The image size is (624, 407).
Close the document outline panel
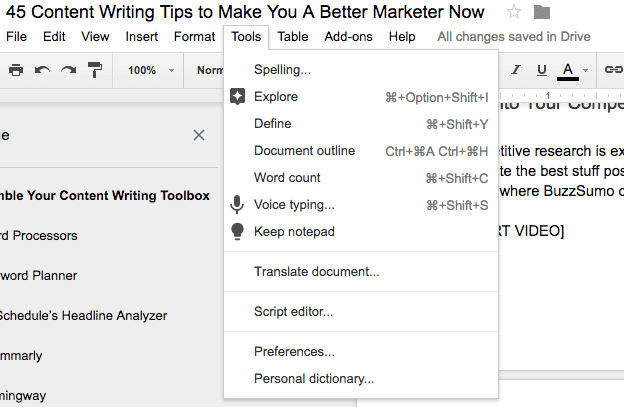click(x=199, y=135)
